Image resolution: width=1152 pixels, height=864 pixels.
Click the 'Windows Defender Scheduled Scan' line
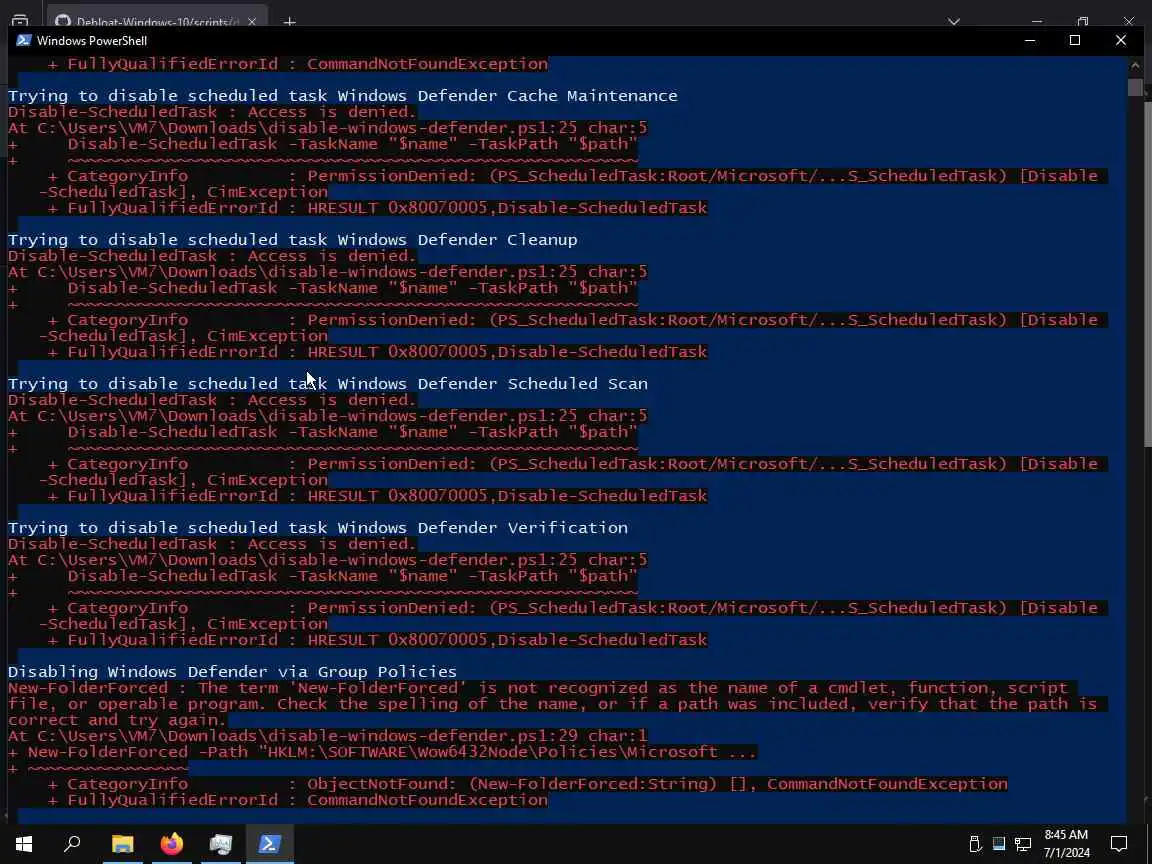(328, 384)
